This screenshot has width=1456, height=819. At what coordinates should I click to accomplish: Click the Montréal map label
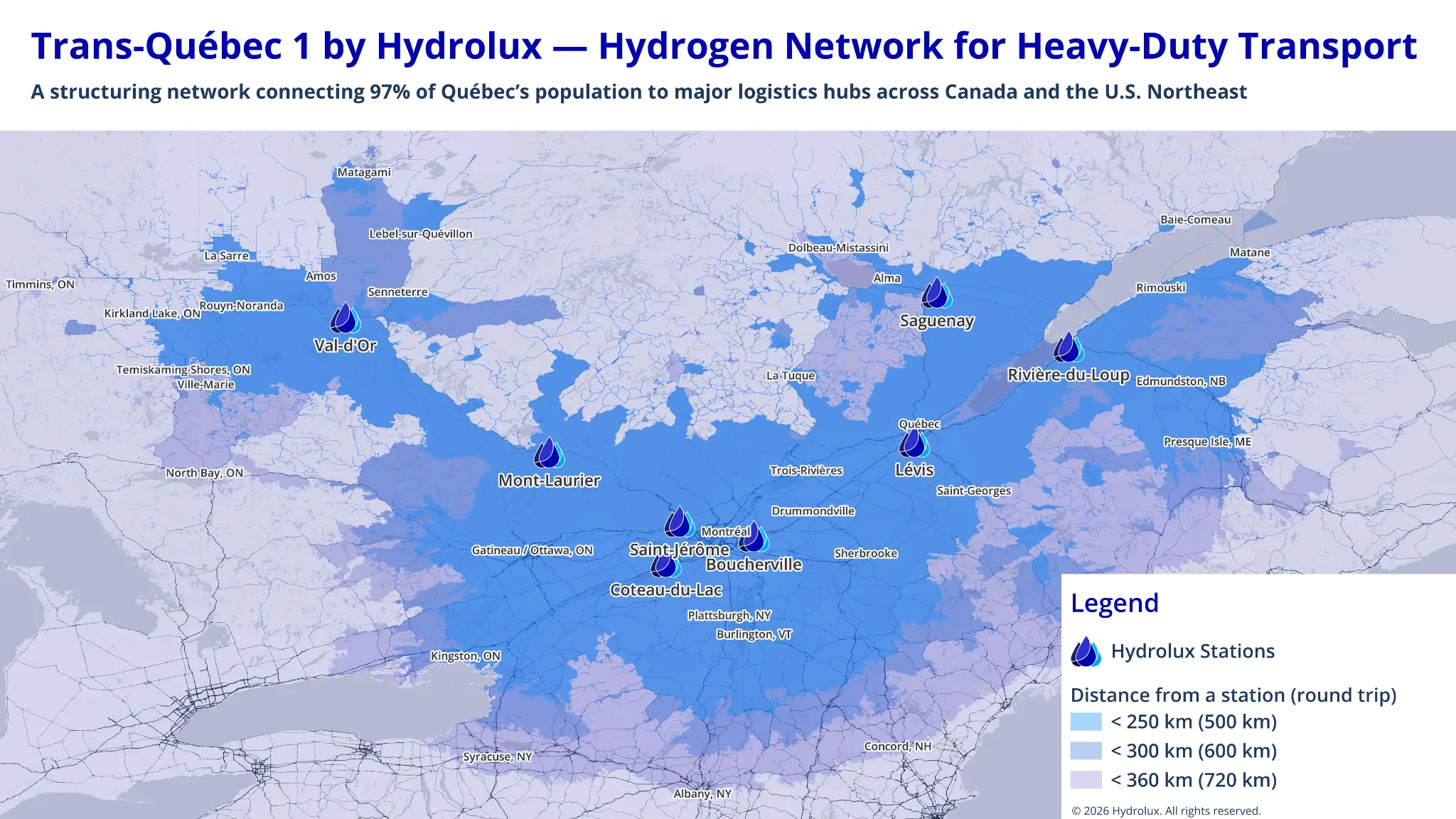(x=726, y=532)
